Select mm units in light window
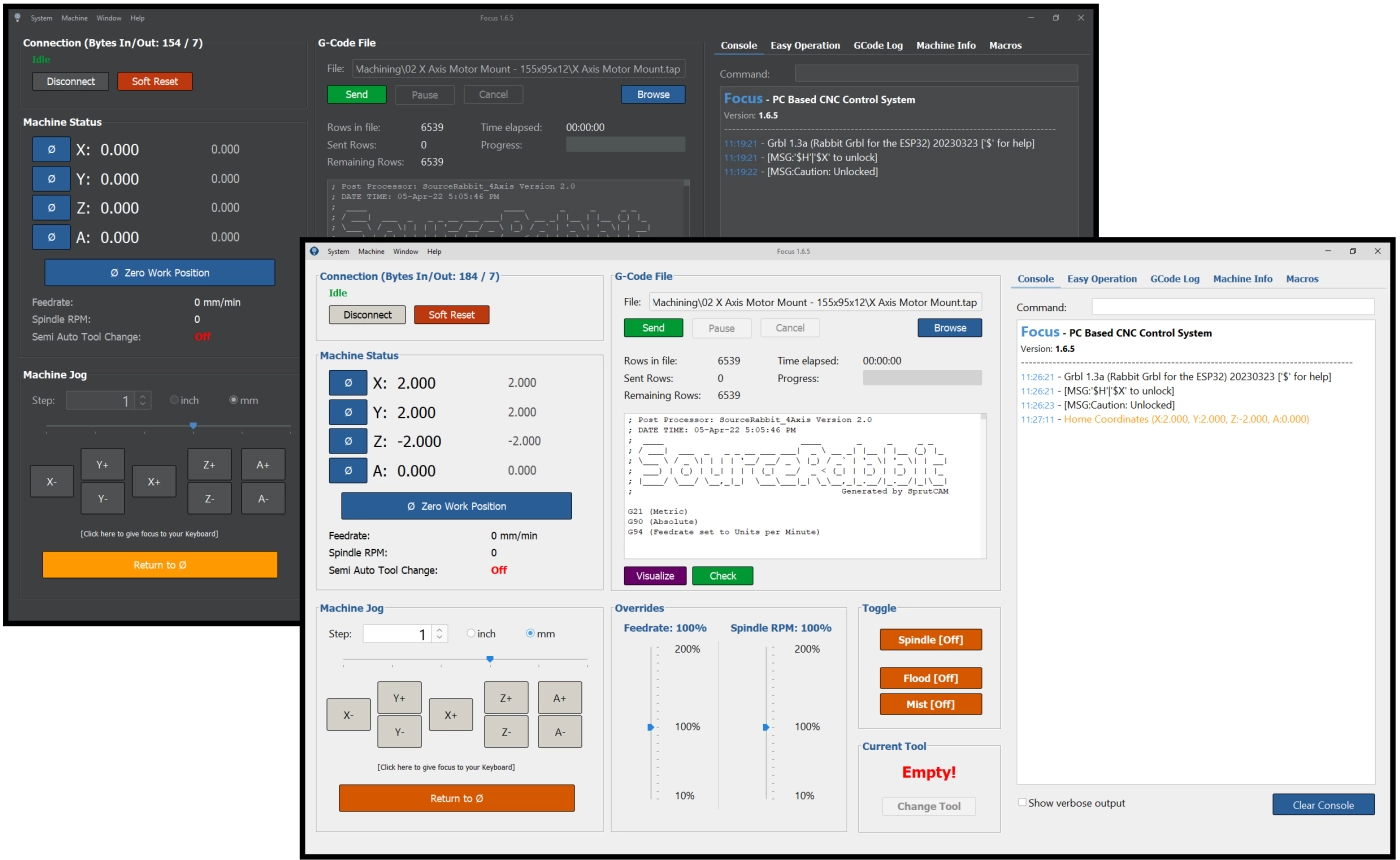The image size is (1400, 860). tap(531, 634)
